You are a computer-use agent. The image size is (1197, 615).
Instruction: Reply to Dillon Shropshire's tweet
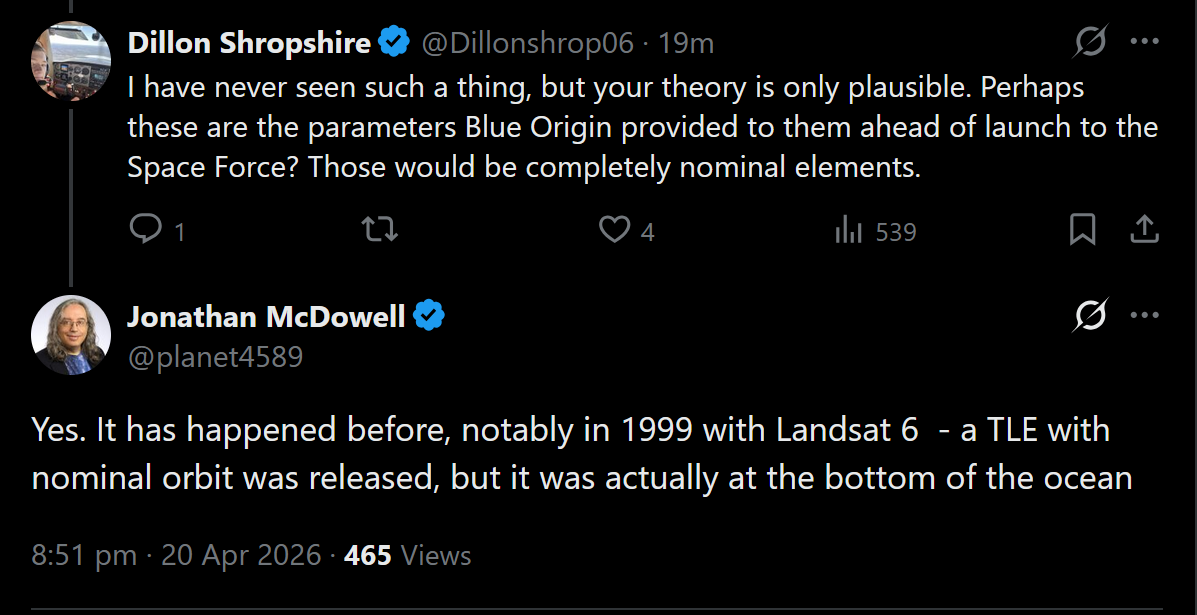(146, 231)
